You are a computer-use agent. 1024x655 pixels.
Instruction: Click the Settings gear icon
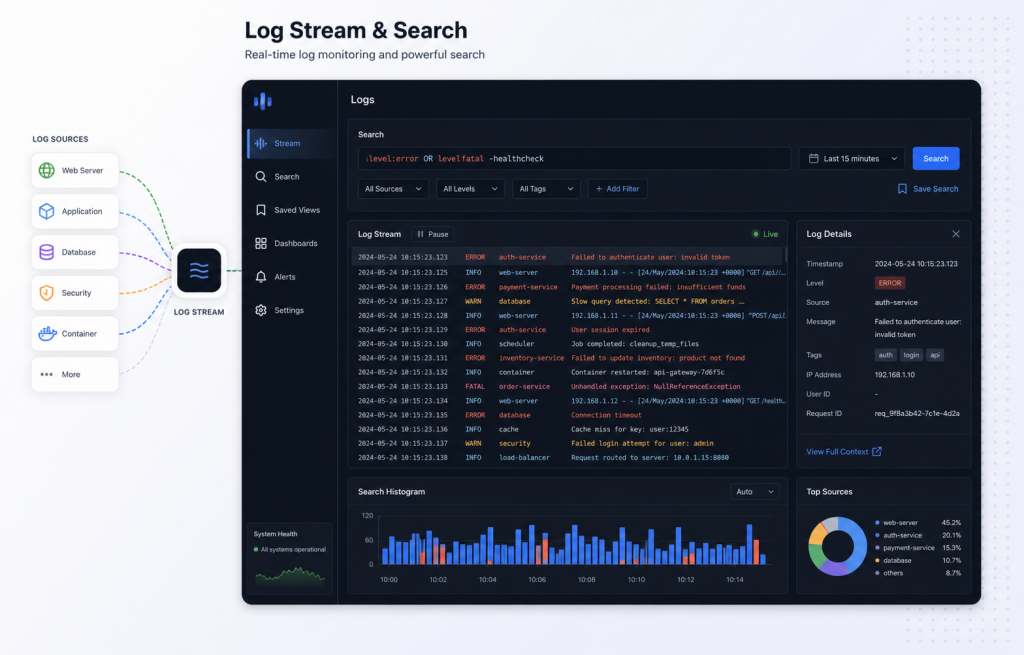coord(261,310)
